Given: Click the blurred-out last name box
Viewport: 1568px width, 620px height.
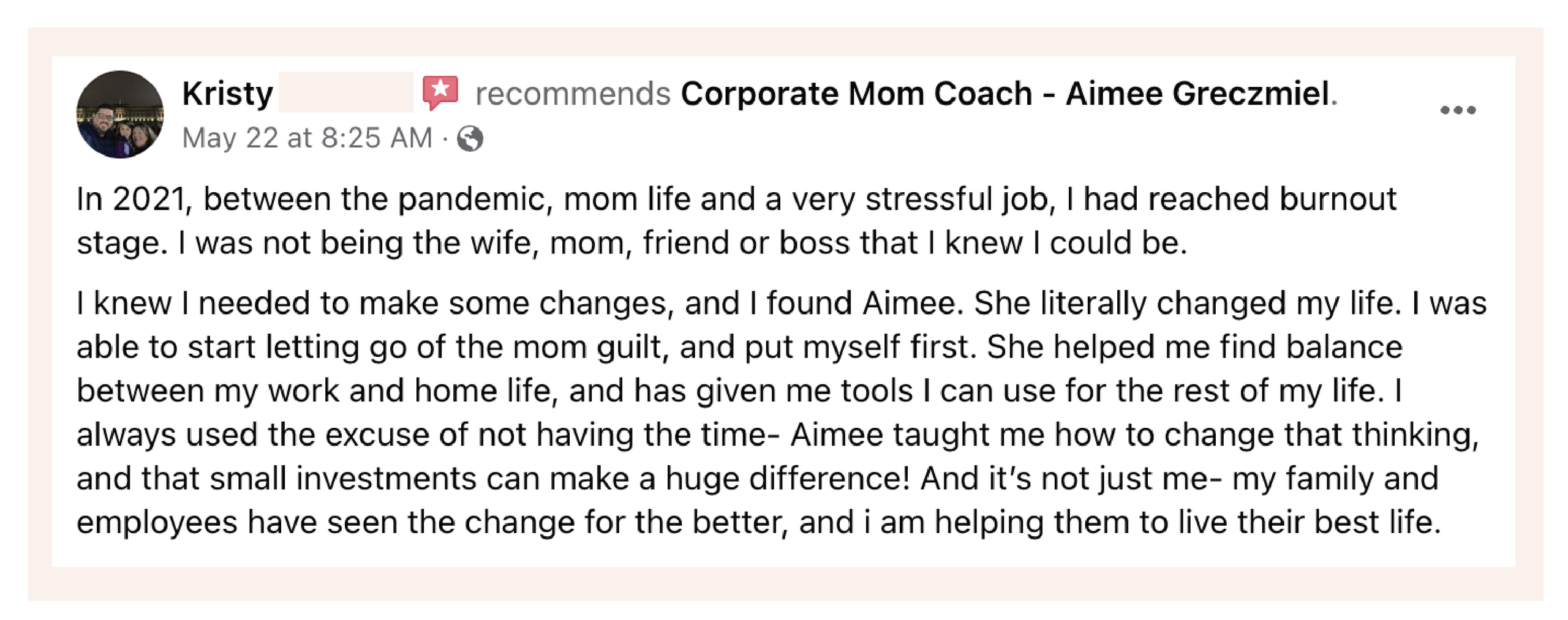Looking at the screenshot, I should (x=346, y=92).
